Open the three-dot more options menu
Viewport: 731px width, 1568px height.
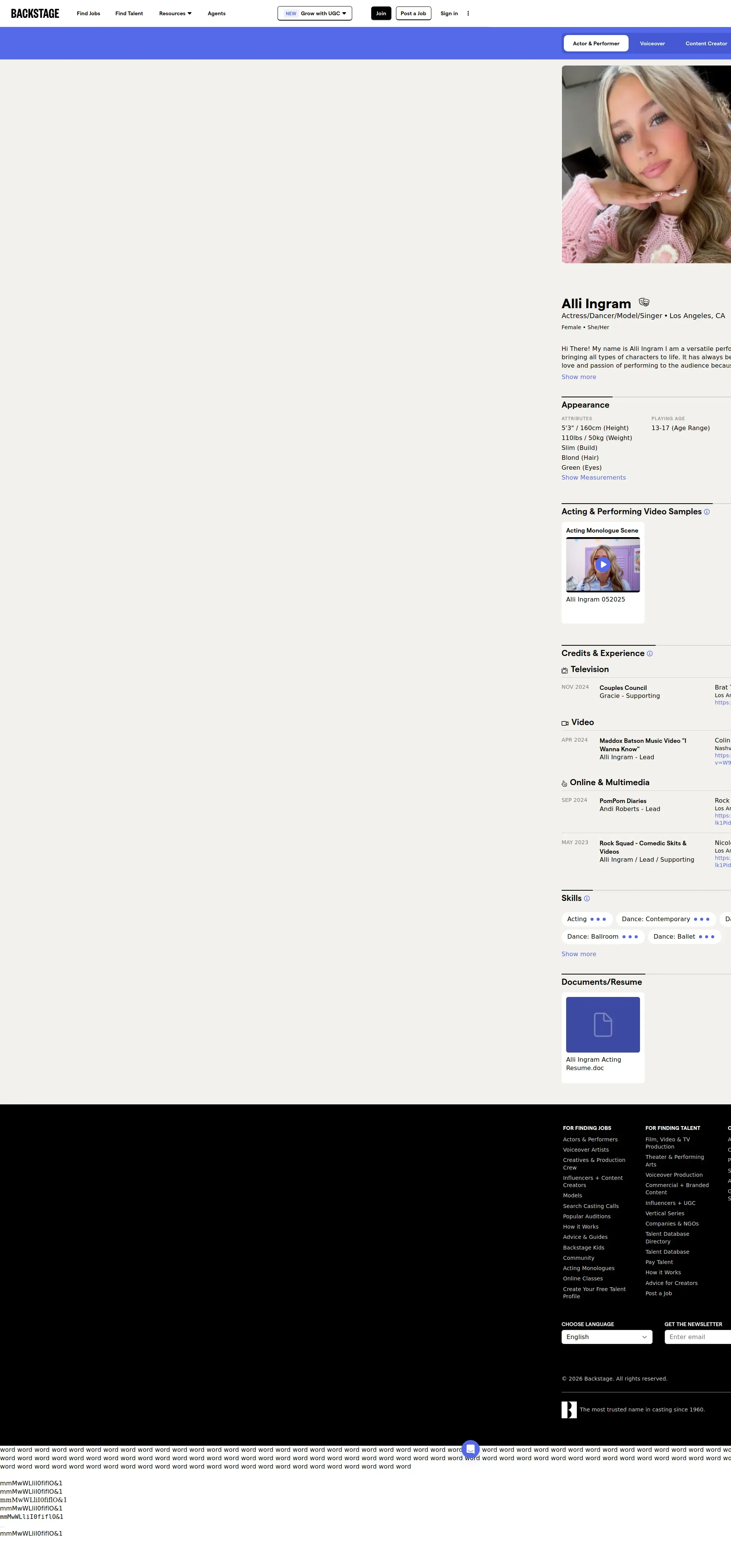(468, 13)
